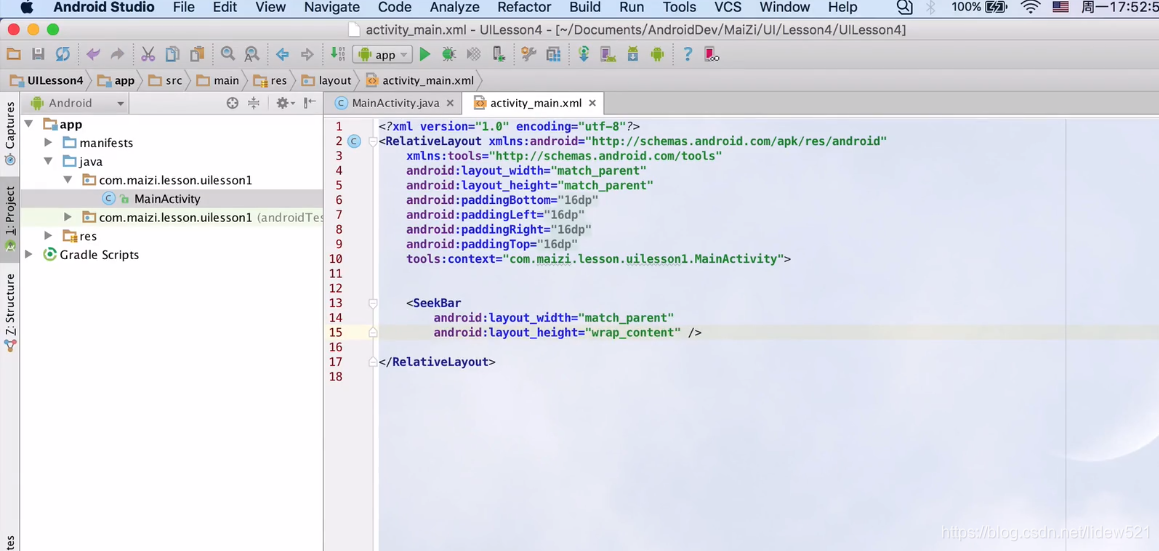Collapse the java folder
Screen dimensions: 1159x551
point(48,161)
